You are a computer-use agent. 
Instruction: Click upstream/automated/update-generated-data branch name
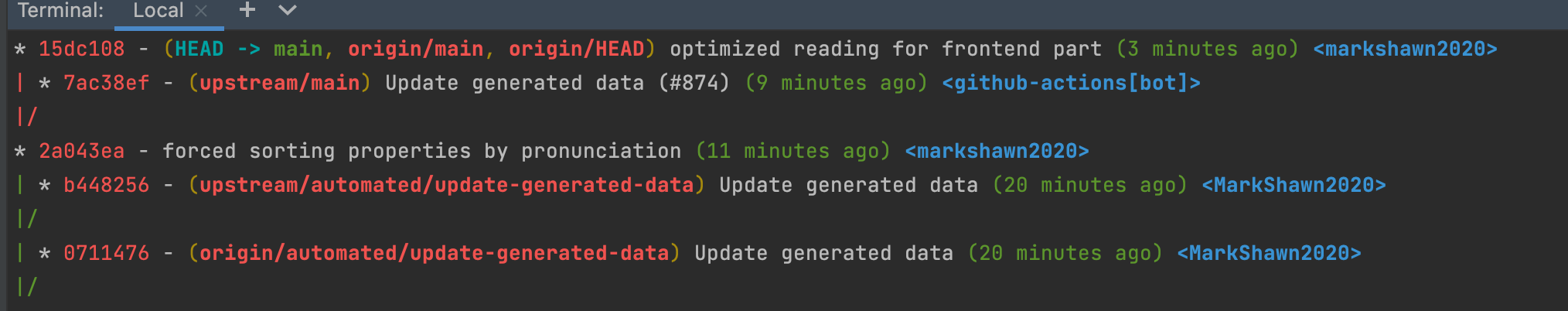[446, 185]
